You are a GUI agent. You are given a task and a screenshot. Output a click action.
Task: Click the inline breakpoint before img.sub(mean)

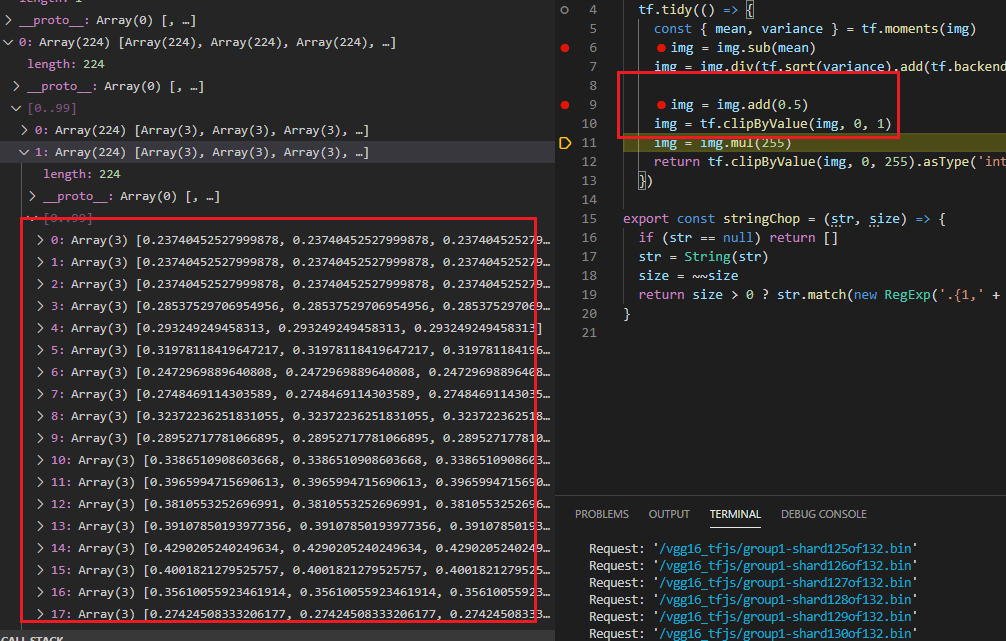[x=661, y=48]
